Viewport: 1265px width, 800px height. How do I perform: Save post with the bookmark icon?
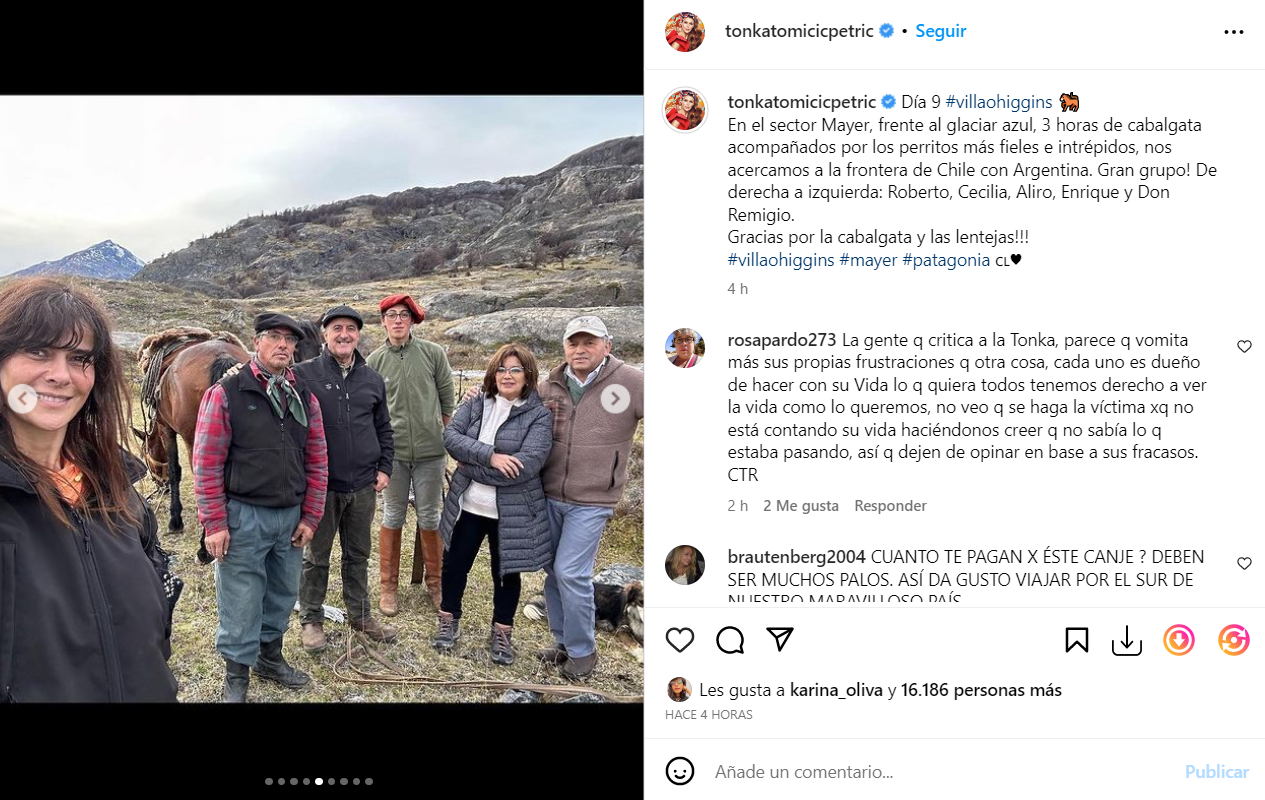click(x=1077, y=640)
